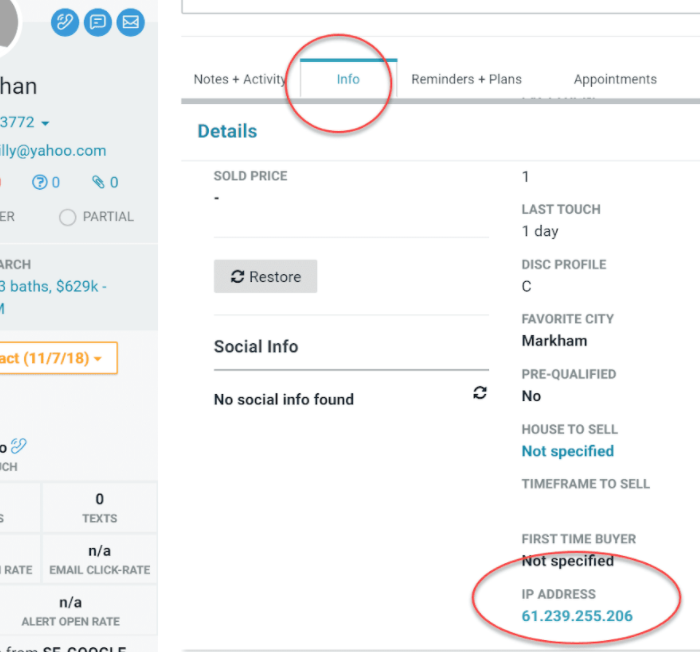Expand the phone number dropdown arrow
This screenshot has height=652, width=700.
point(45,123)
